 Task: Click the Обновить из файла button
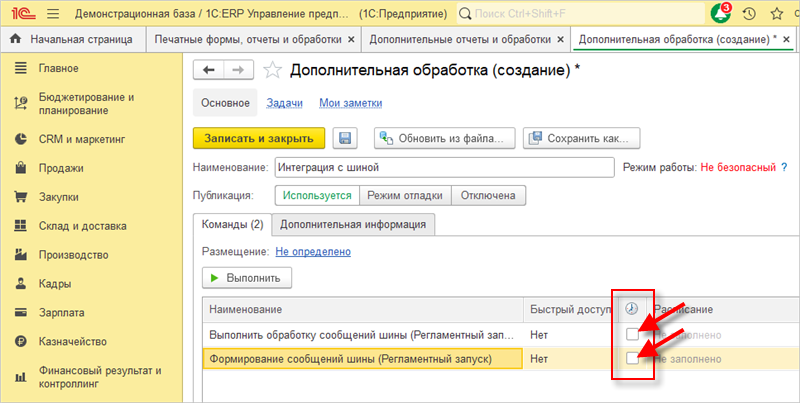tap(446, 138)
